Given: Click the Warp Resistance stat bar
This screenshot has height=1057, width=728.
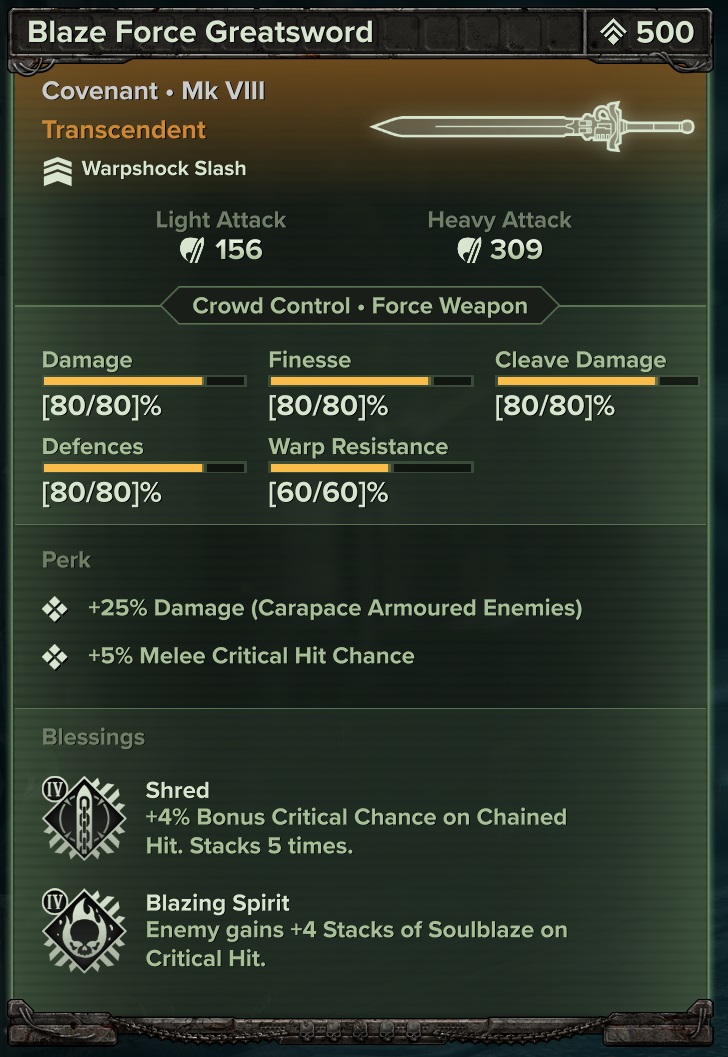Looking at the screenshot, I should pyautogui.click(x=371, y=467).
